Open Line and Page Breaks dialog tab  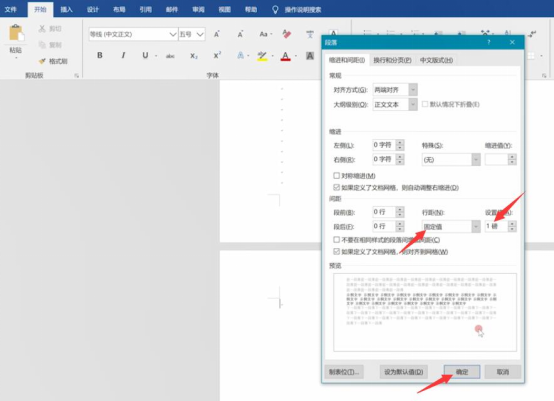[392, 60]
